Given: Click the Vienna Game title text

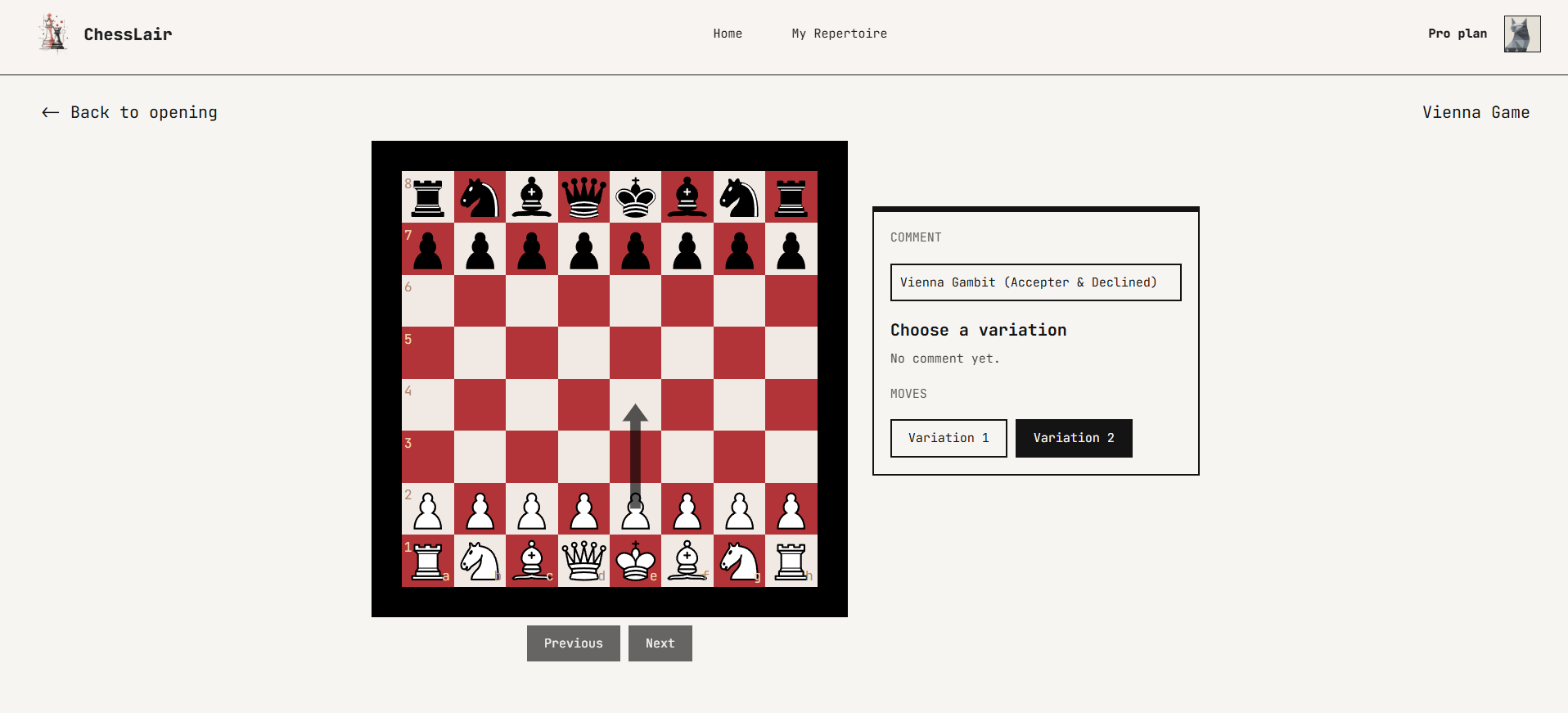Looking at the screenshot, I should [x=1476, y=112].
